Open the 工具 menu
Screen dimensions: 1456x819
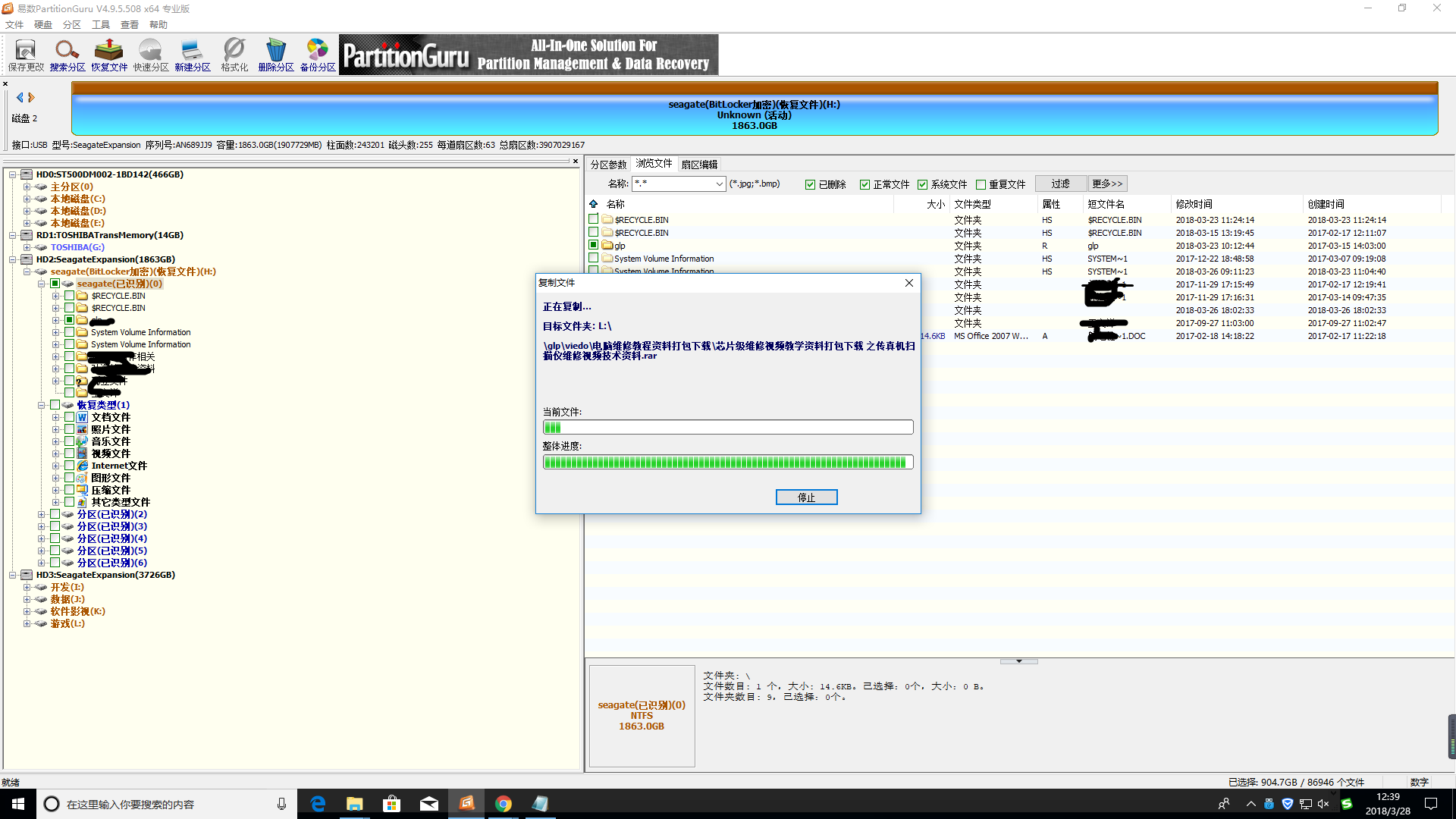pos(101,24)
